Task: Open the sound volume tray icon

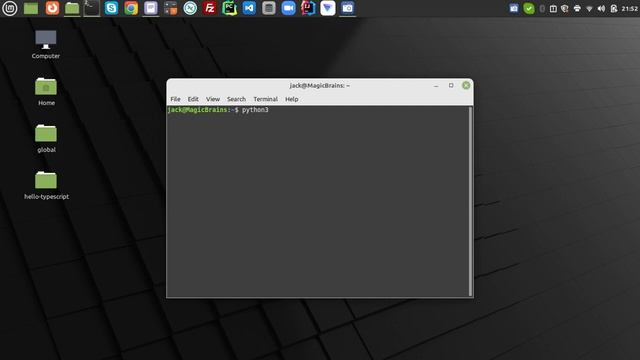Action: click(601, 8)
